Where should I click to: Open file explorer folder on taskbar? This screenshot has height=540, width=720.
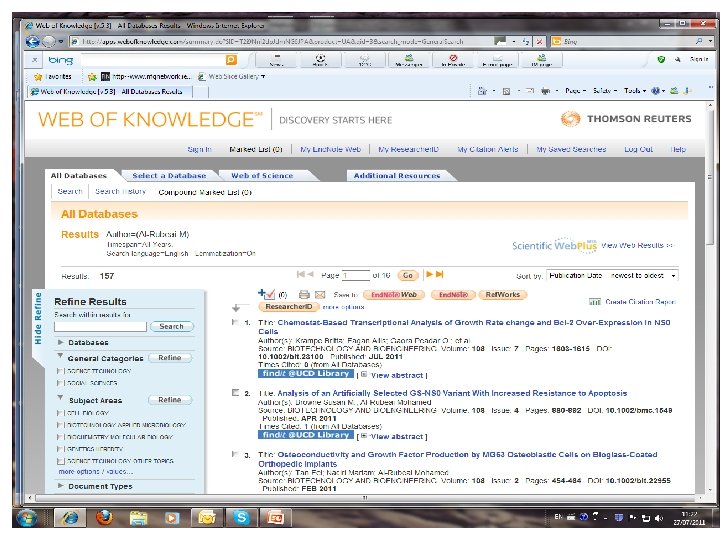coord(138,518)
